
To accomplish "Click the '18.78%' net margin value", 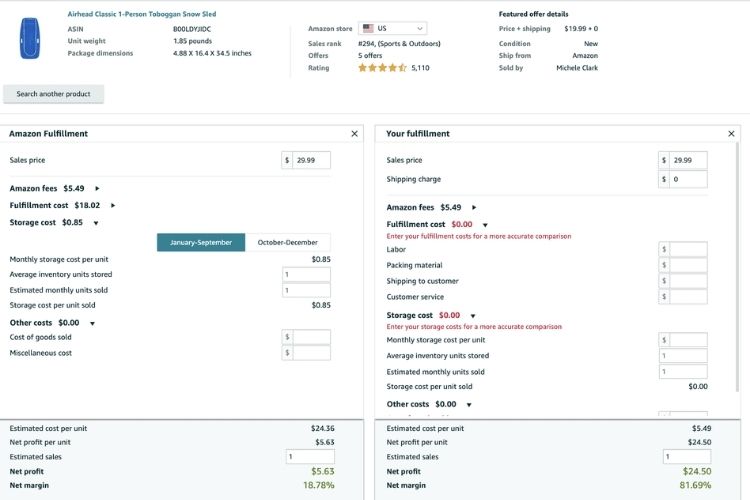I will [x=319, y=485].
